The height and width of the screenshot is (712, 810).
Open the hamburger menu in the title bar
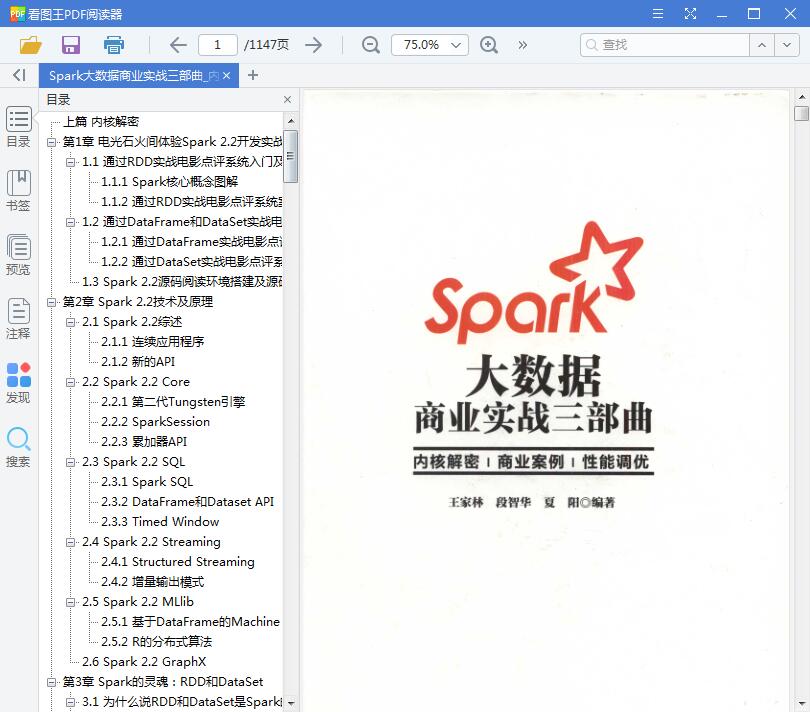point(658,14)
